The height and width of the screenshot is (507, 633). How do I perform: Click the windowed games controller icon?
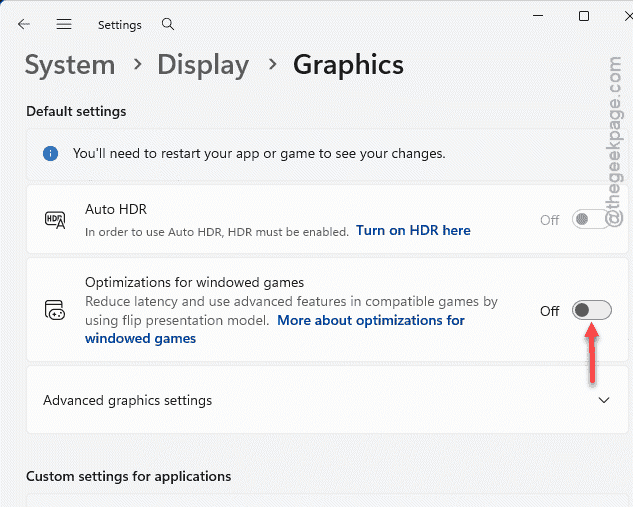[x=54, y=310]
